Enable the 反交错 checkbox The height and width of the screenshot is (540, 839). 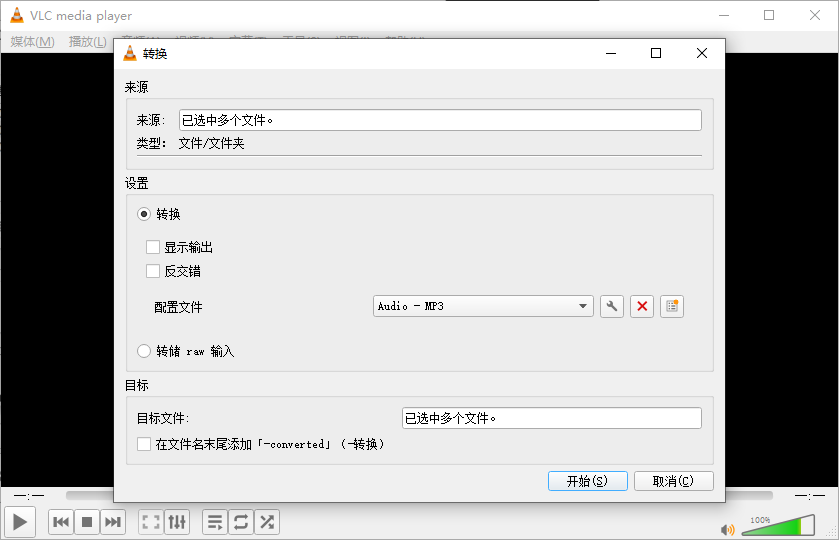pyautogui.click(x=153, y=271)
